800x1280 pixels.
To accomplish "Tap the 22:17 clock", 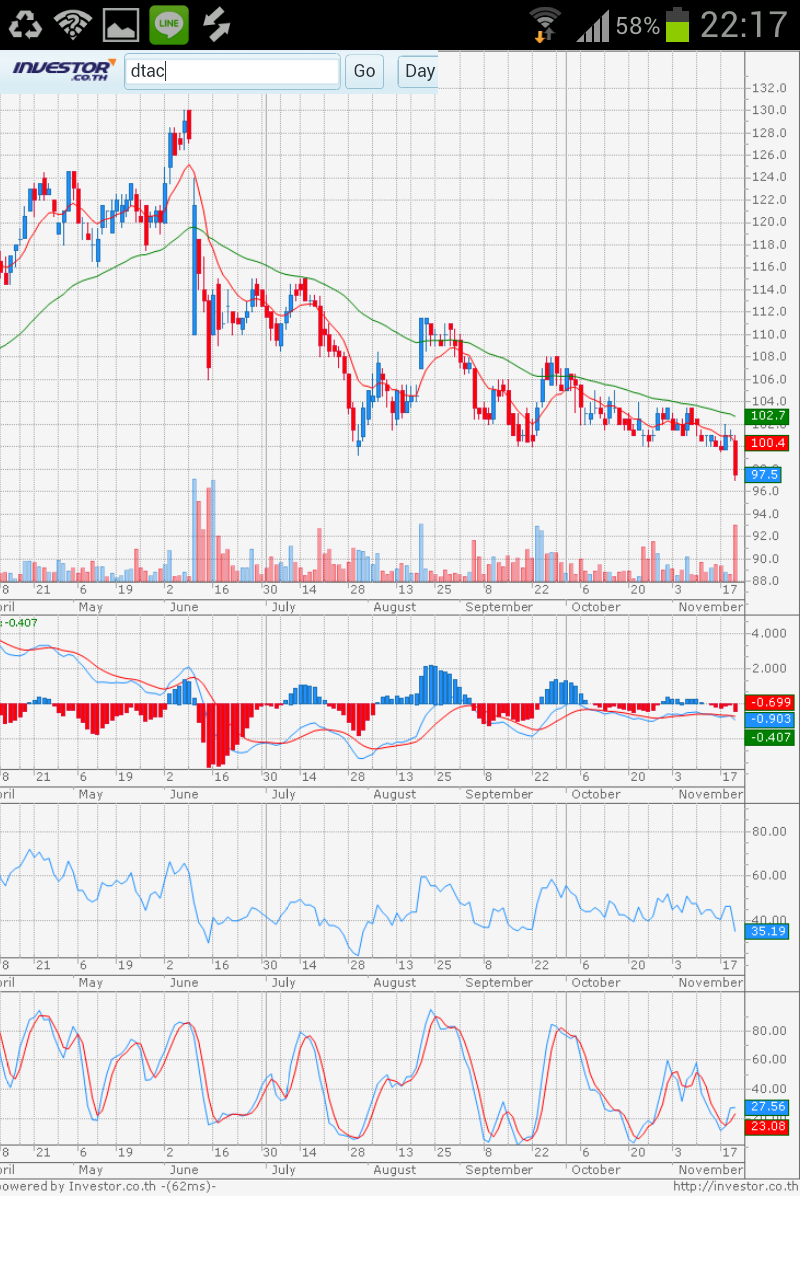I will click(x=744, y=24).
